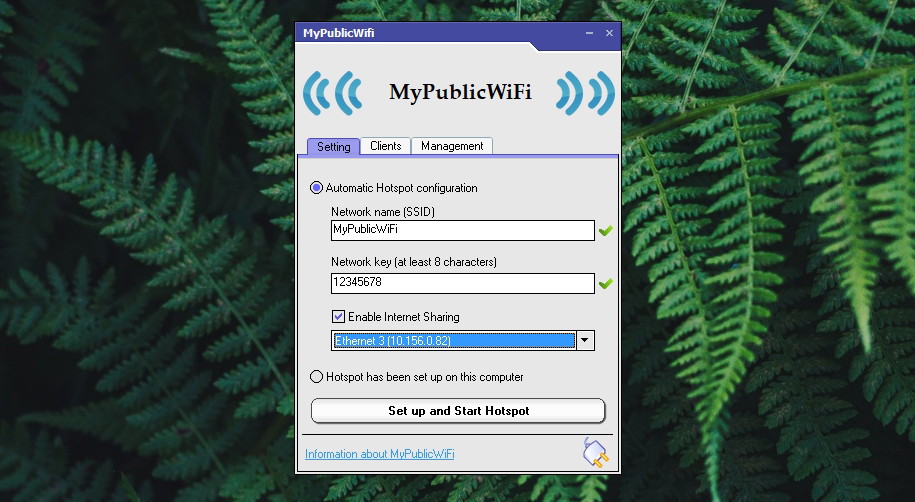Click the MyPublicWiFi heading text

460,92
